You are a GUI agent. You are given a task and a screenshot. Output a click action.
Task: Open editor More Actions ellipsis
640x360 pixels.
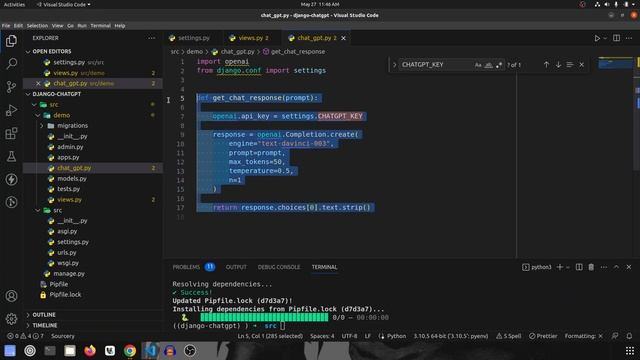629,38
